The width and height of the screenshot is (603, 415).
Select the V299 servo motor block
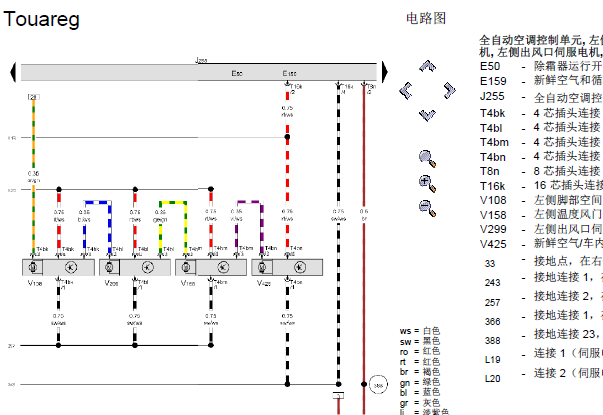(135, 267)
